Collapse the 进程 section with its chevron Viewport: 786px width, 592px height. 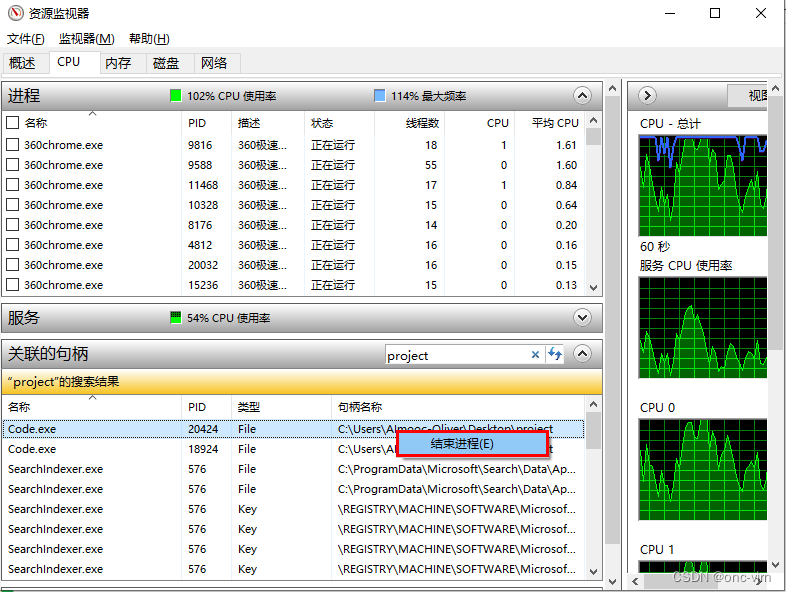[x=582, y=96]
